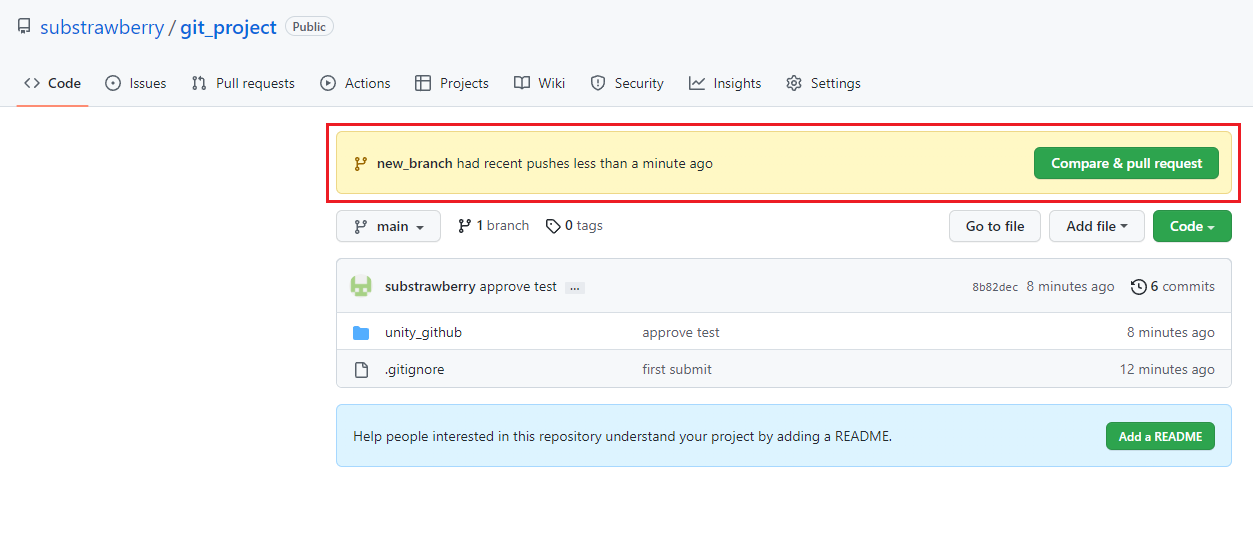
Task: Click the repository book icon beside substrawberry
Action: pos(24,27)
